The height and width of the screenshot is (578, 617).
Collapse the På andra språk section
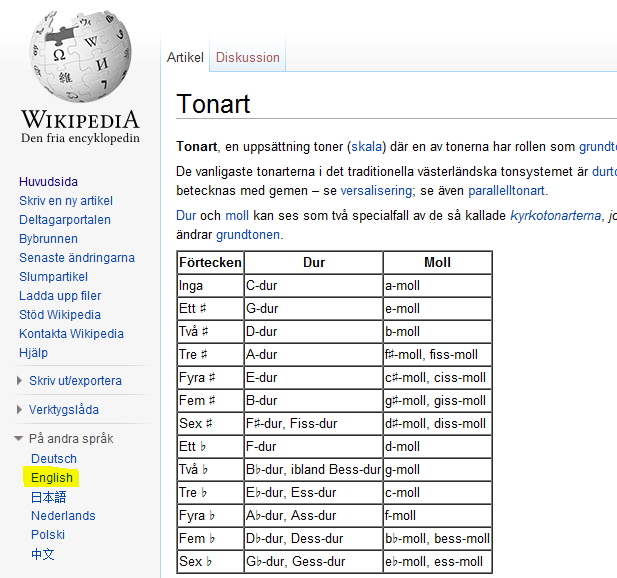(x=70, y=439)
